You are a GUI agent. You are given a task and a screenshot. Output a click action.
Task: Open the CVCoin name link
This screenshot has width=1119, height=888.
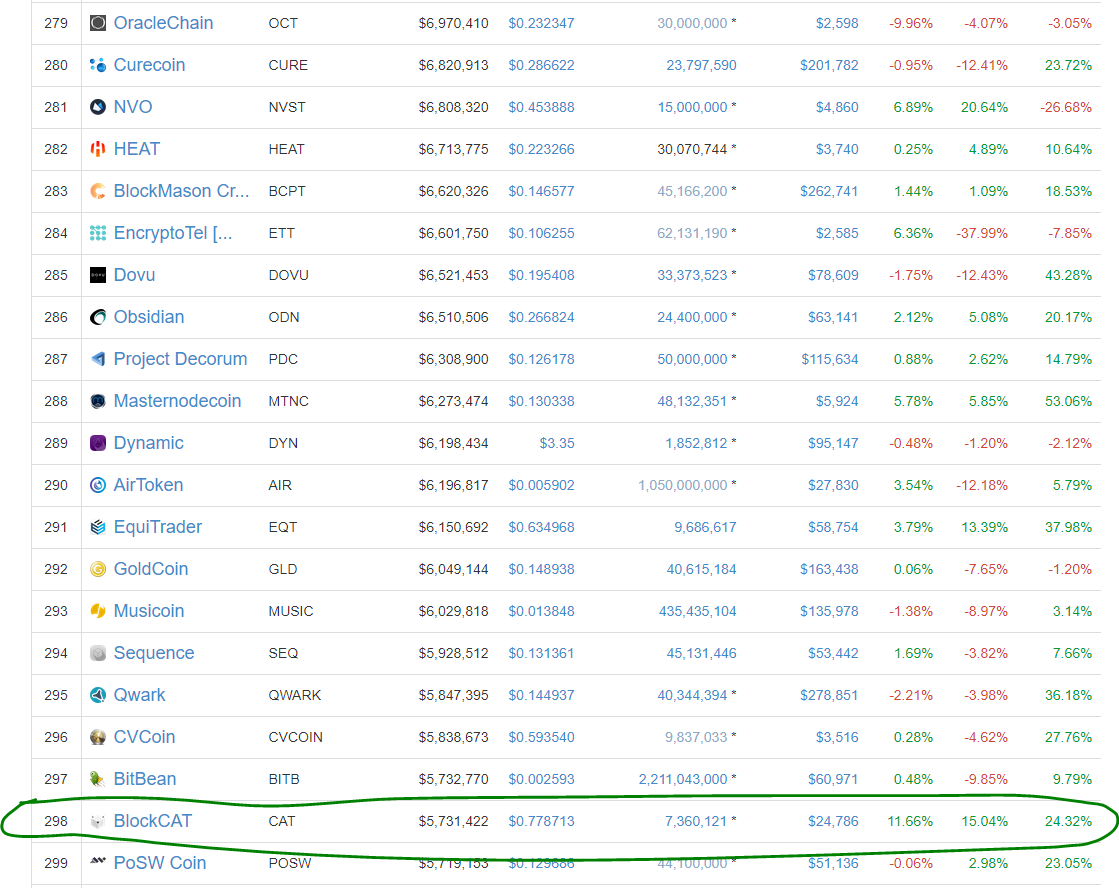coord(144,737)
